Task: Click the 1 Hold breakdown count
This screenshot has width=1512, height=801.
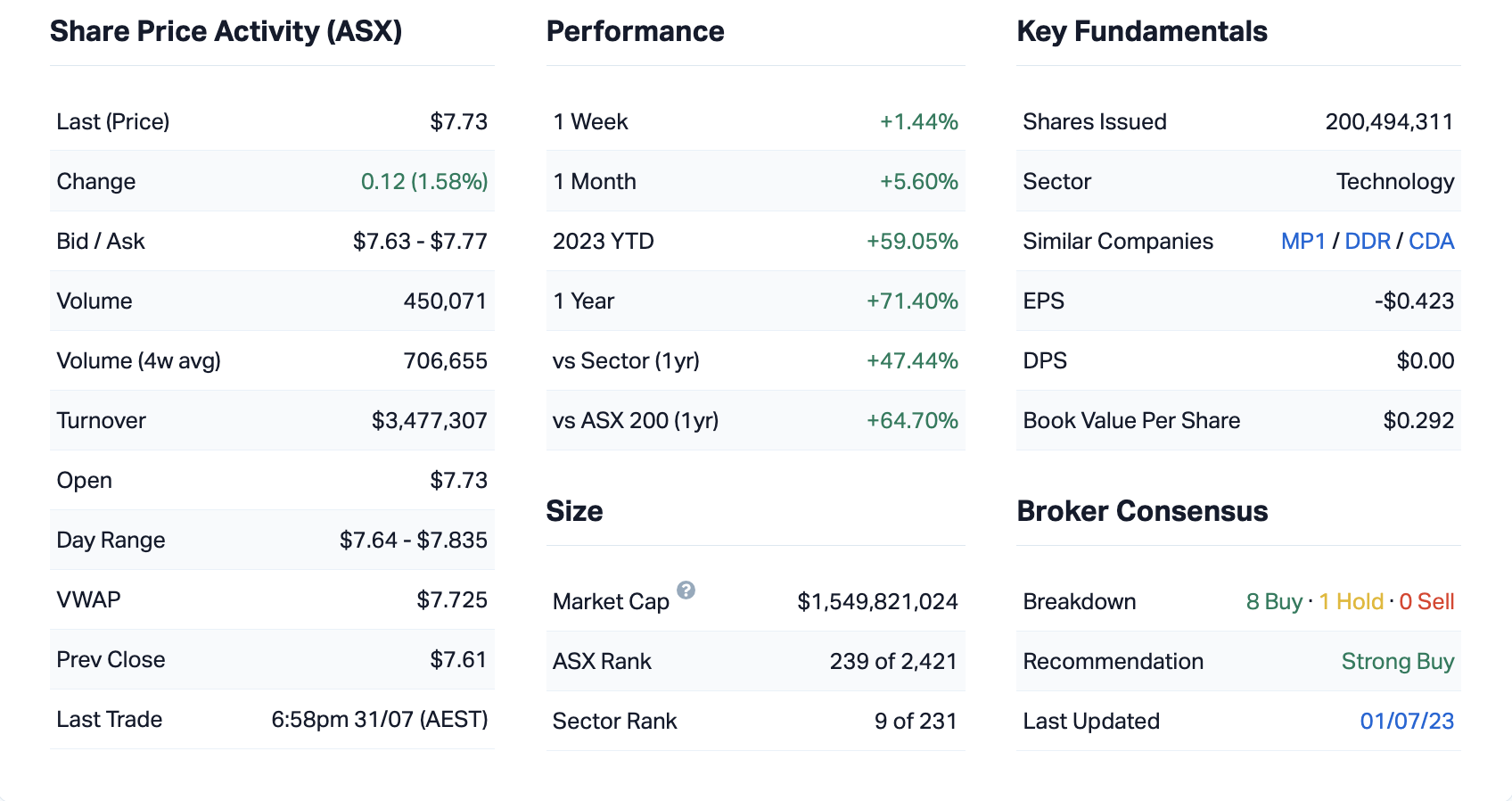Action: tap(1351, 602)
